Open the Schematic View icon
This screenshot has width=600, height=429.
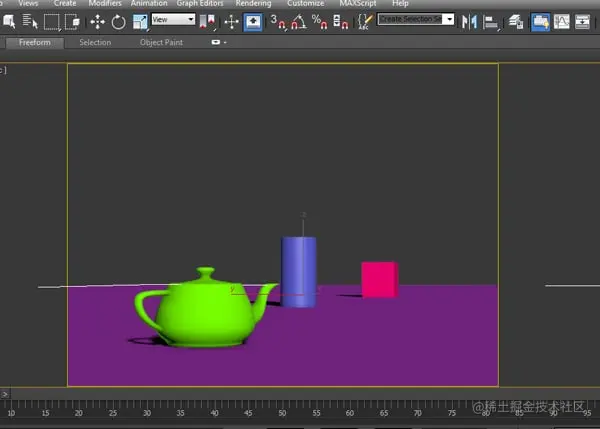point(582,22)
